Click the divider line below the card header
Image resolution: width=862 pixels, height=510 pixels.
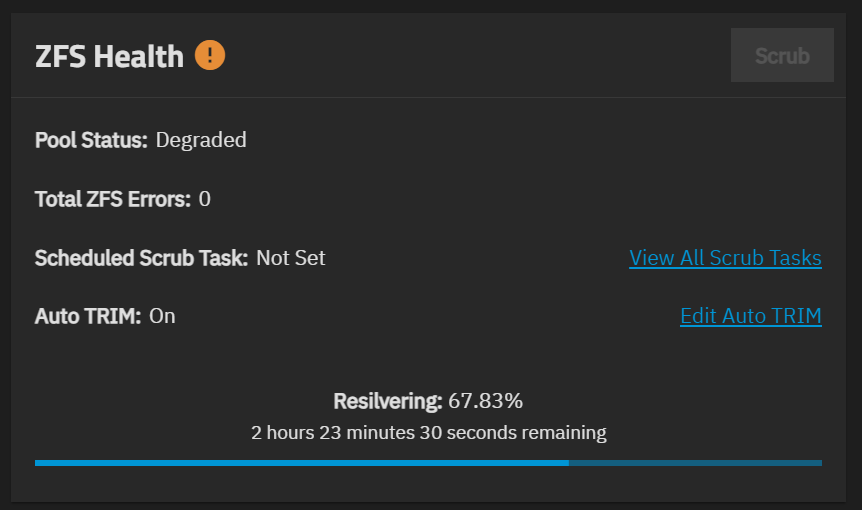coord(428,98)
